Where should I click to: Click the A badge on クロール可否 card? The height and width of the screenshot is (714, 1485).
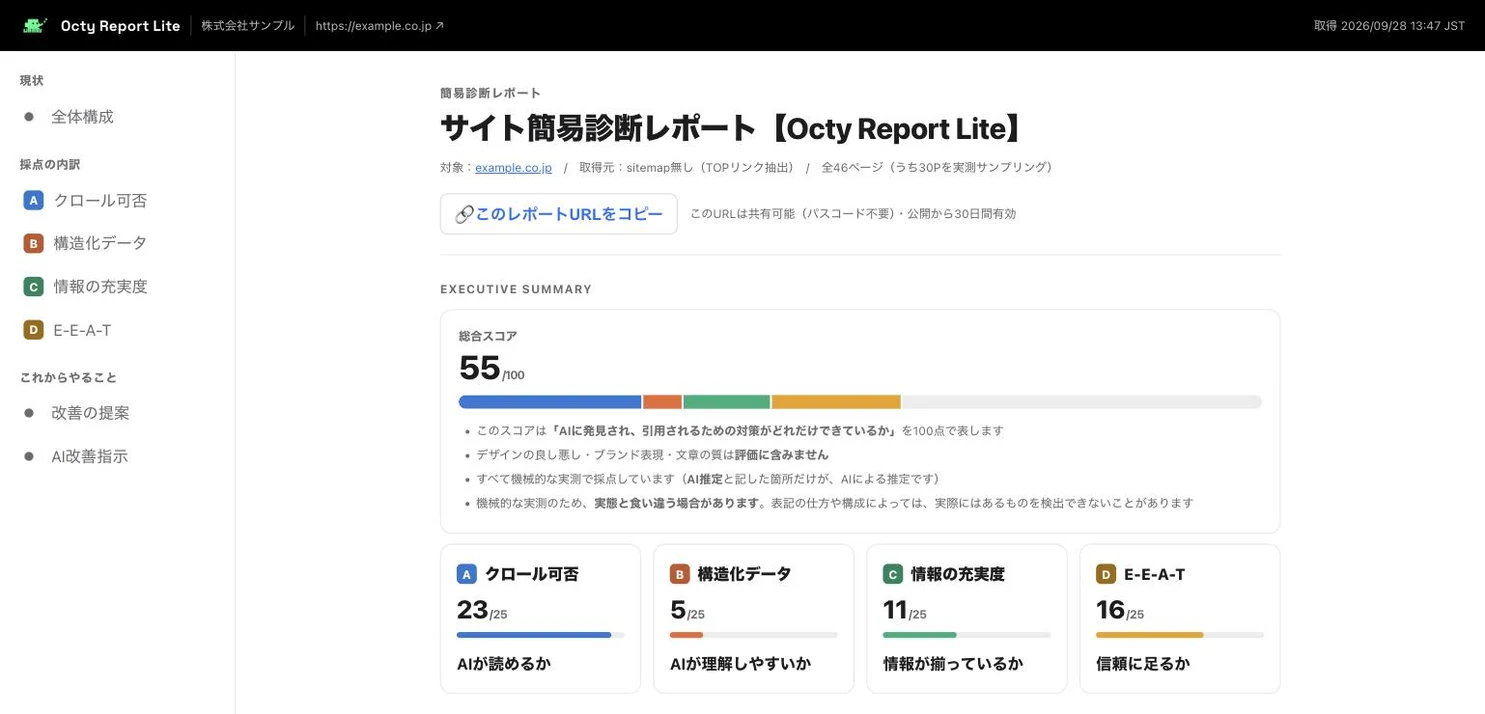click(466, 574)
